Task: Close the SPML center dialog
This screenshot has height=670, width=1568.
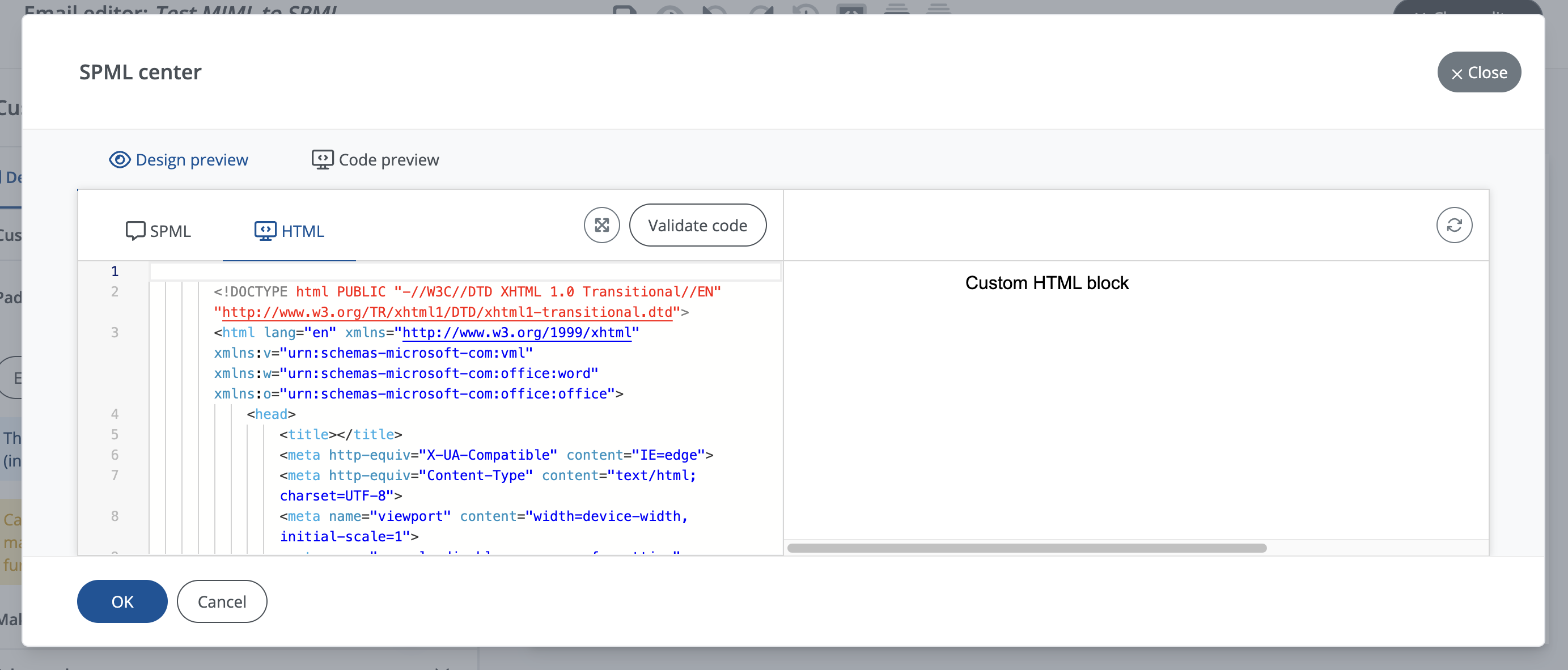Action: point(1478,73)
